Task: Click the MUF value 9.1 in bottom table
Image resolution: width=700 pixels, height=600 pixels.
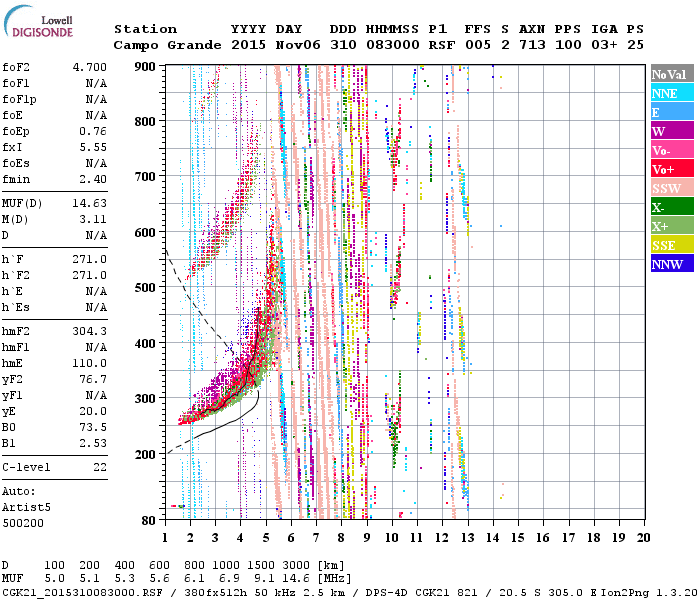Action: [264, 579]
